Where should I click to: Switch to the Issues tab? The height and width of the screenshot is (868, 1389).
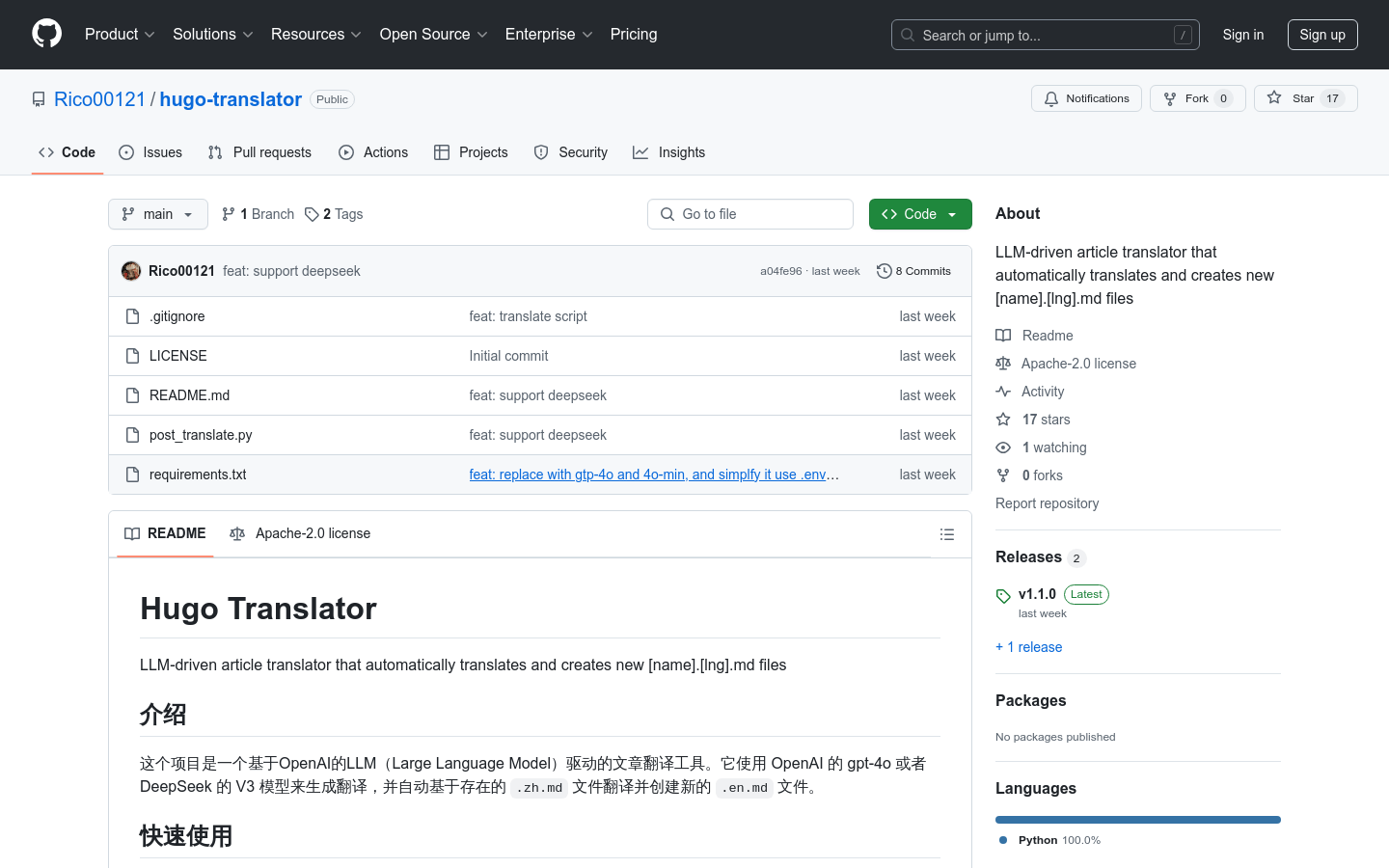pyautogui.click(x=150, y=152)
